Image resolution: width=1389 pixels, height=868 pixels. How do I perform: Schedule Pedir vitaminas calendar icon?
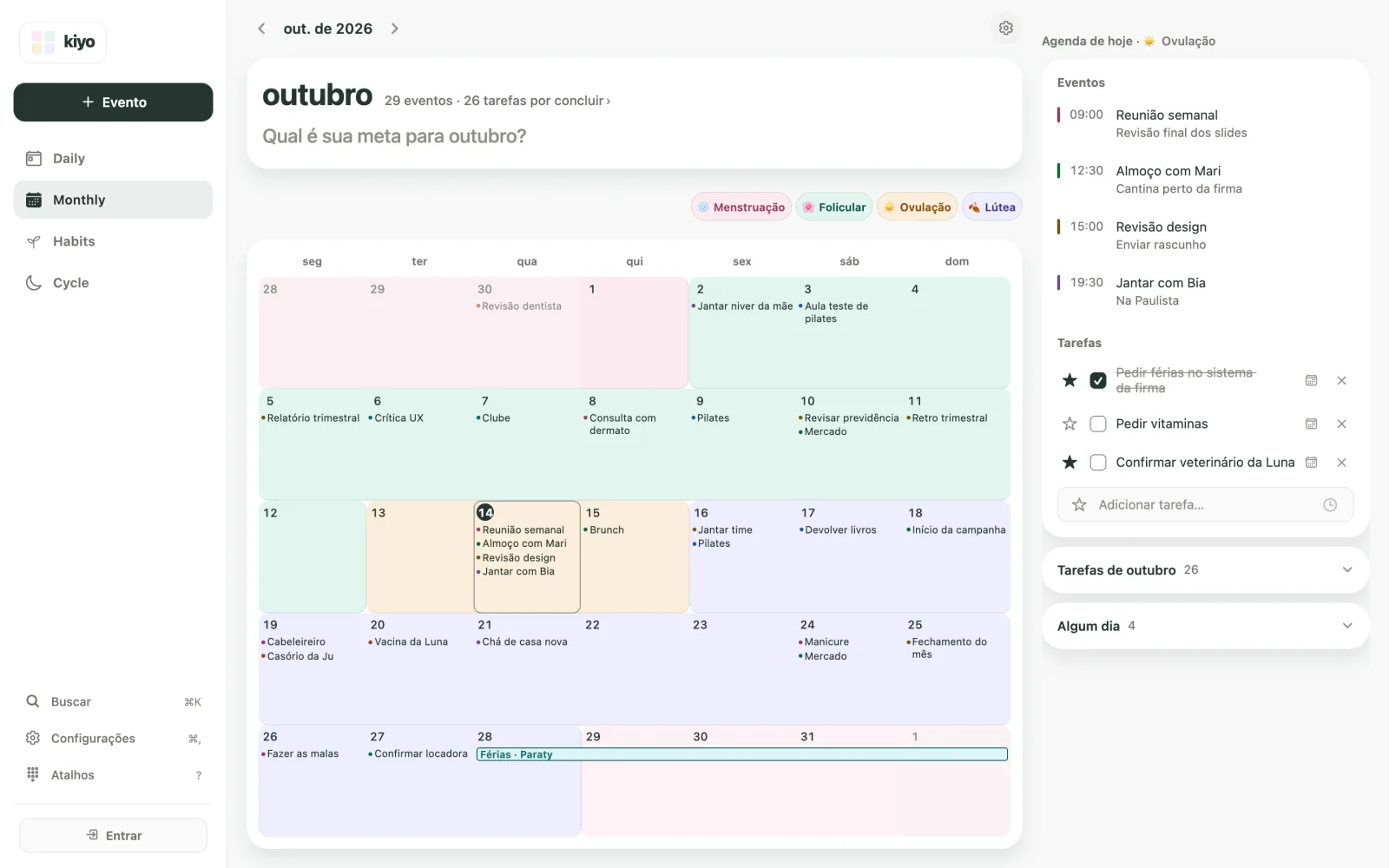(x=1311, y=424)
